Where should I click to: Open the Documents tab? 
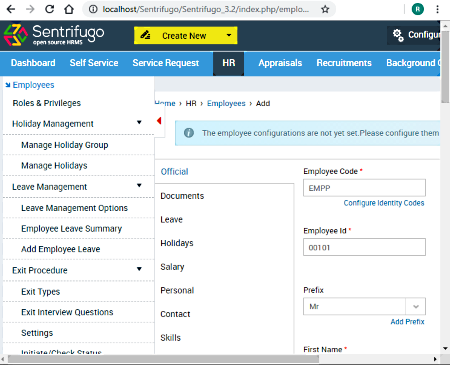coord(182,196)
